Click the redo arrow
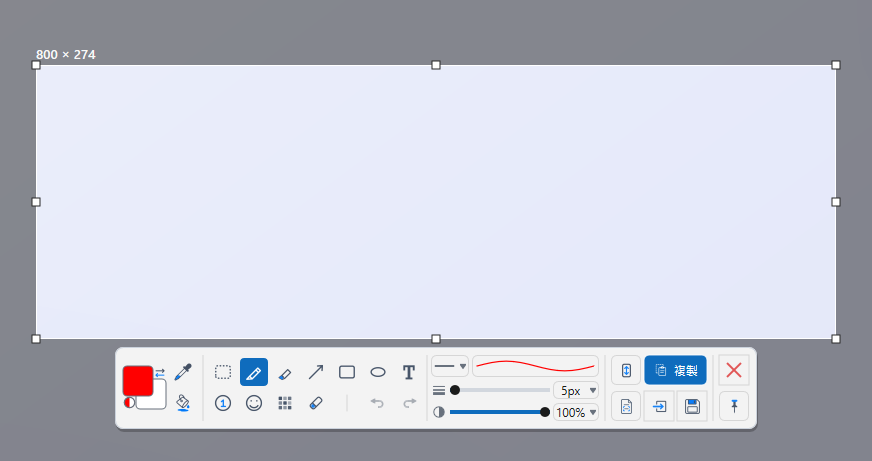Screen dimensions: 872x461 [409, 403]
